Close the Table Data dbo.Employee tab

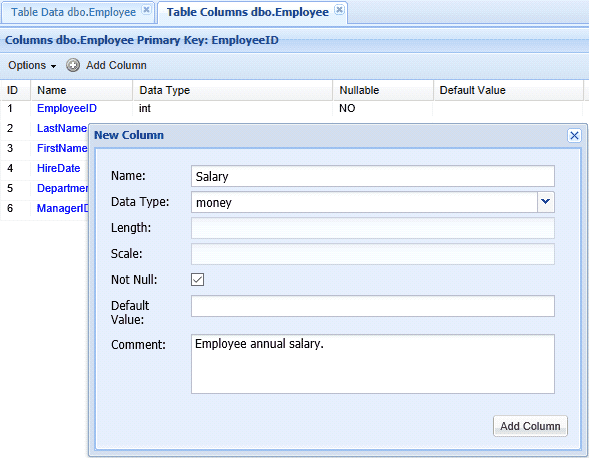pos(147,9)
